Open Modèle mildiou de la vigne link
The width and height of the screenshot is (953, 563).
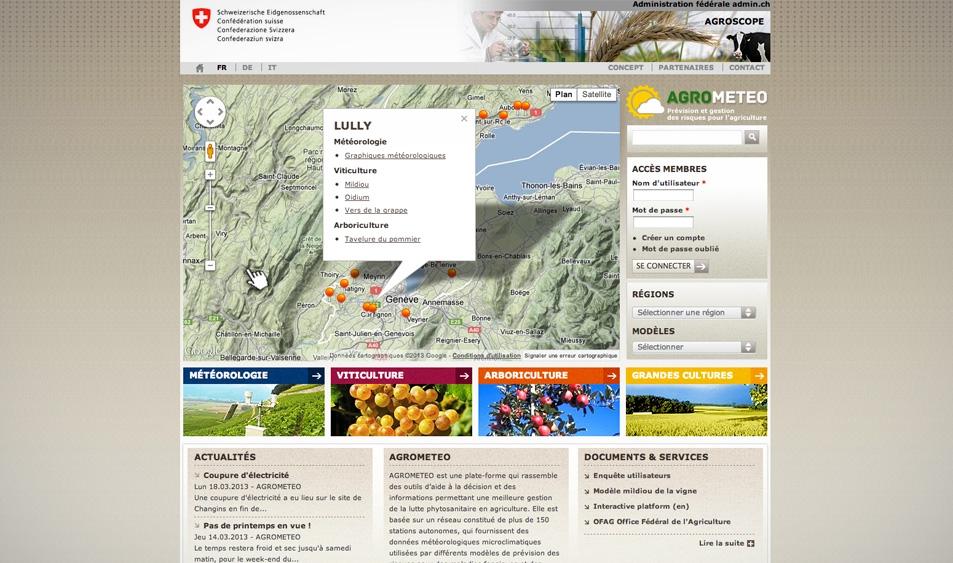[645, 491]
